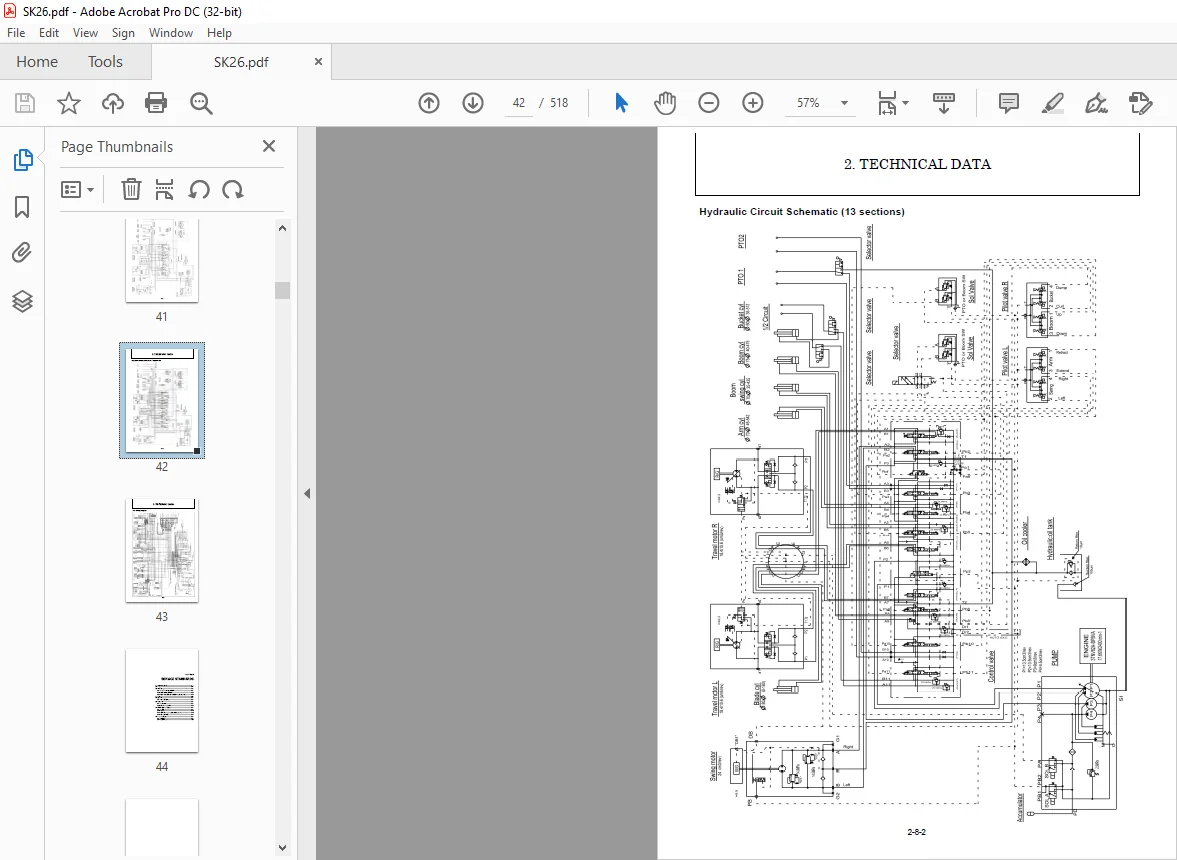Open the Edit menu
The height and width of the screenshot is (860, 1177).
click(49, 33)
